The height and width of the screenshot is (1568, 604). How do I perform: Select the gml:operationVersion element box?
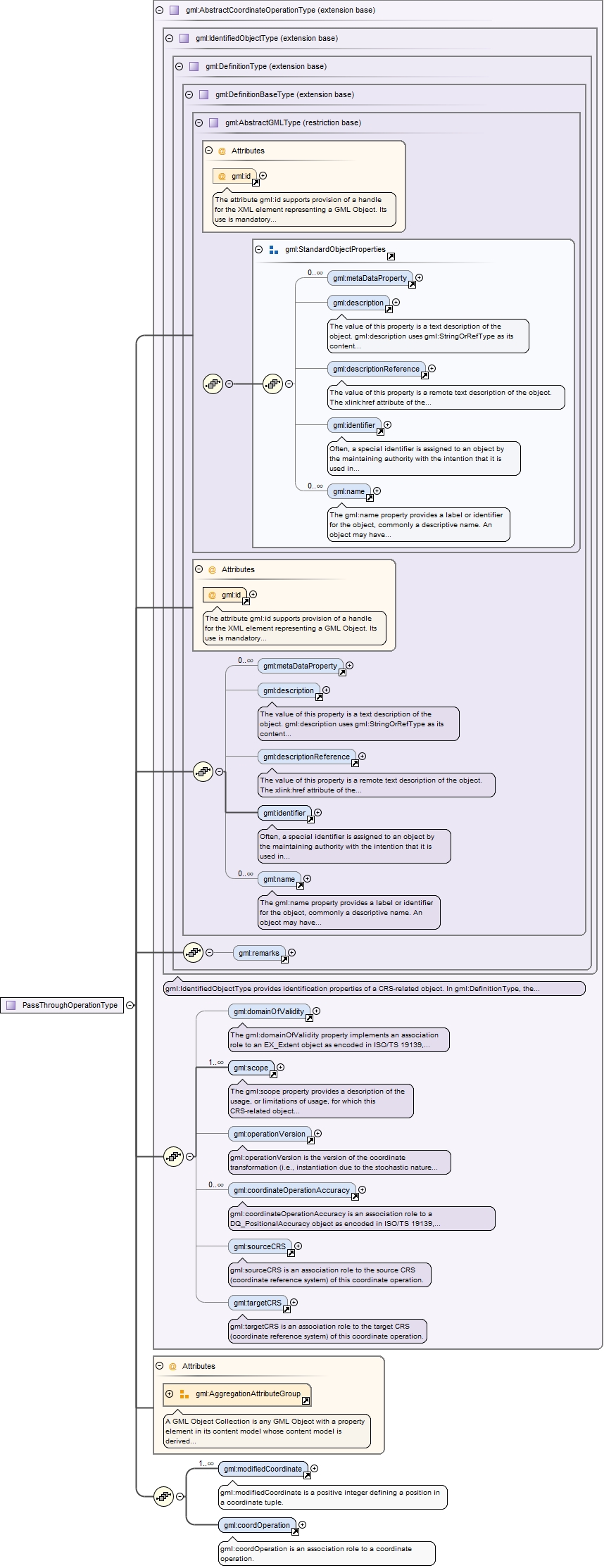[270, 1133]
